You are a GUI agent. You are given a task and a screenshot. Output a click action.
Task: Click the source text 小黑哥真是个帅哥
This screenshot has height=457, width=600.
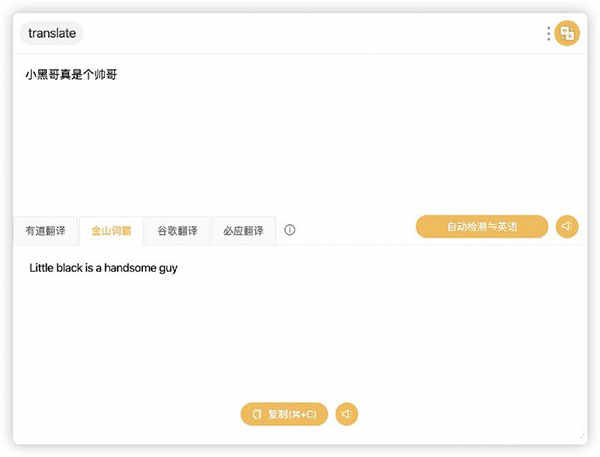tap(71, 74)
